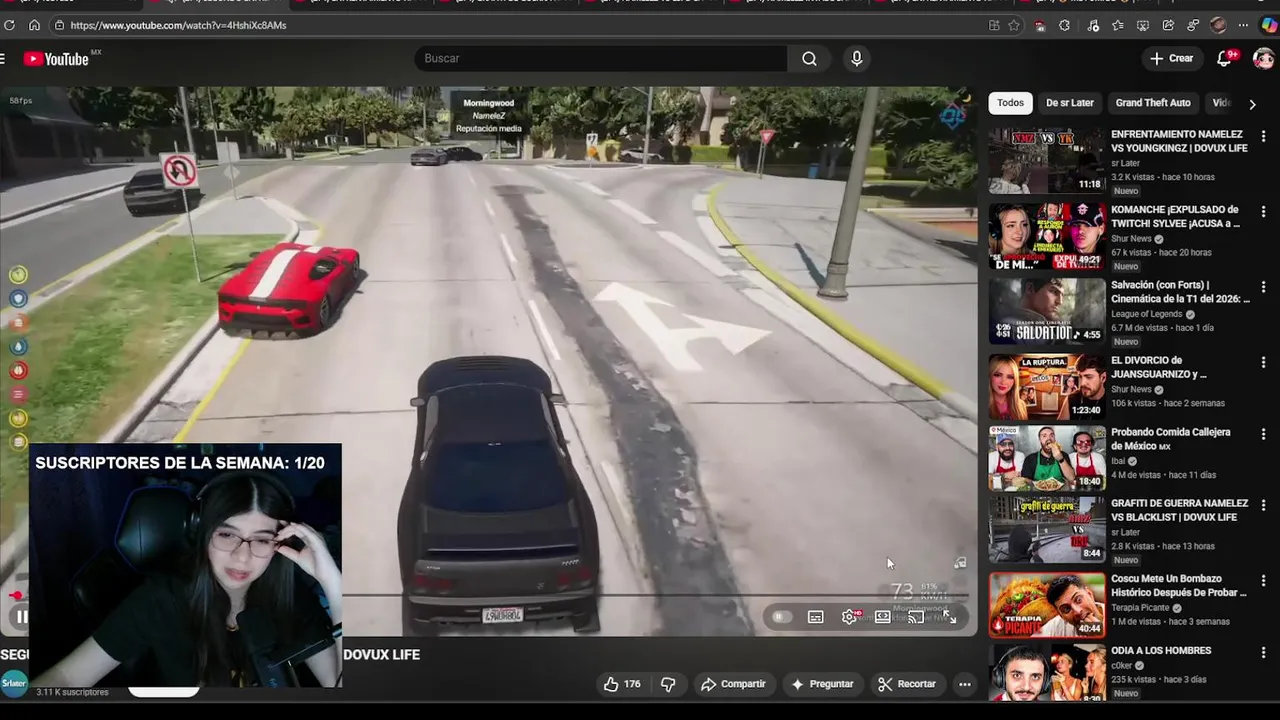Screen dimensions: 1280x720
Task: Switch the player to theater mode
Action: click(x=882, y=617)
